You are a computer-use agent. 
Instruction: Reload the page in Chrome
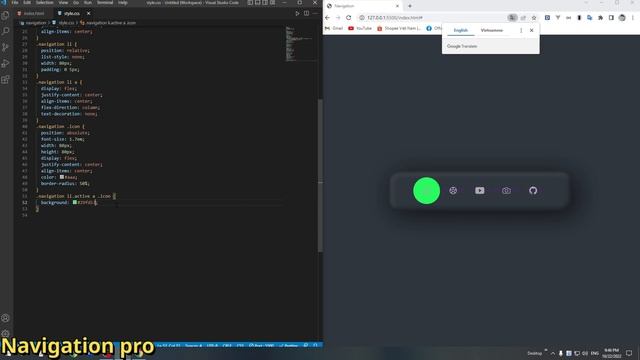[349, 18]
